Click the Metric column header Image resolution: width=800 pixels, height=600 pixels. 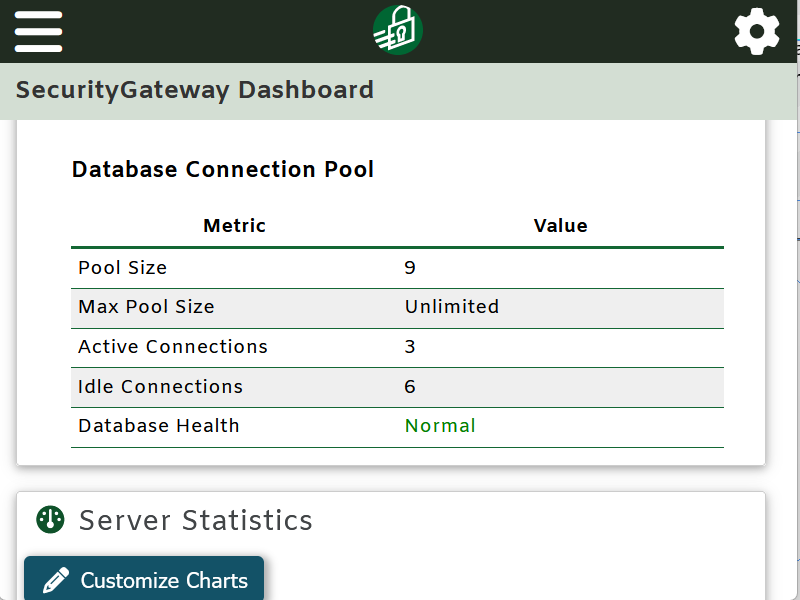(234, 225)
